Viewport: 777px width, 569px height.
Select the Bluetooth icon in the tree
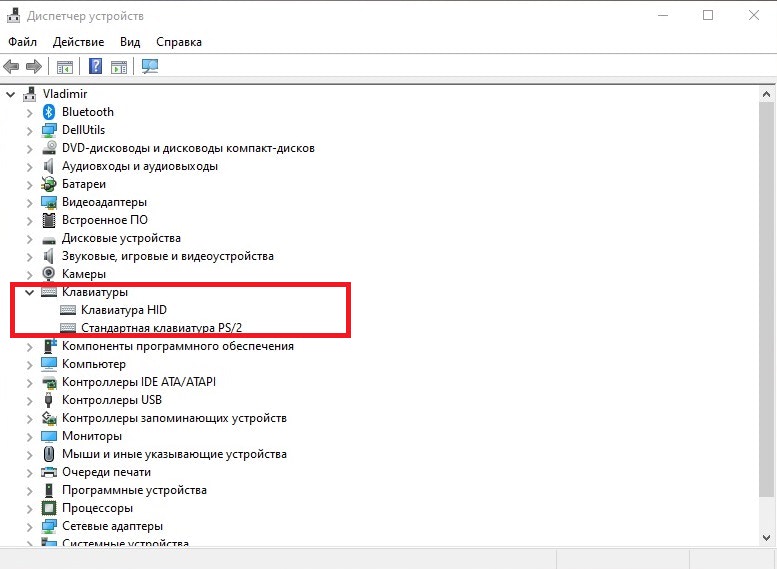click(49, 112)
